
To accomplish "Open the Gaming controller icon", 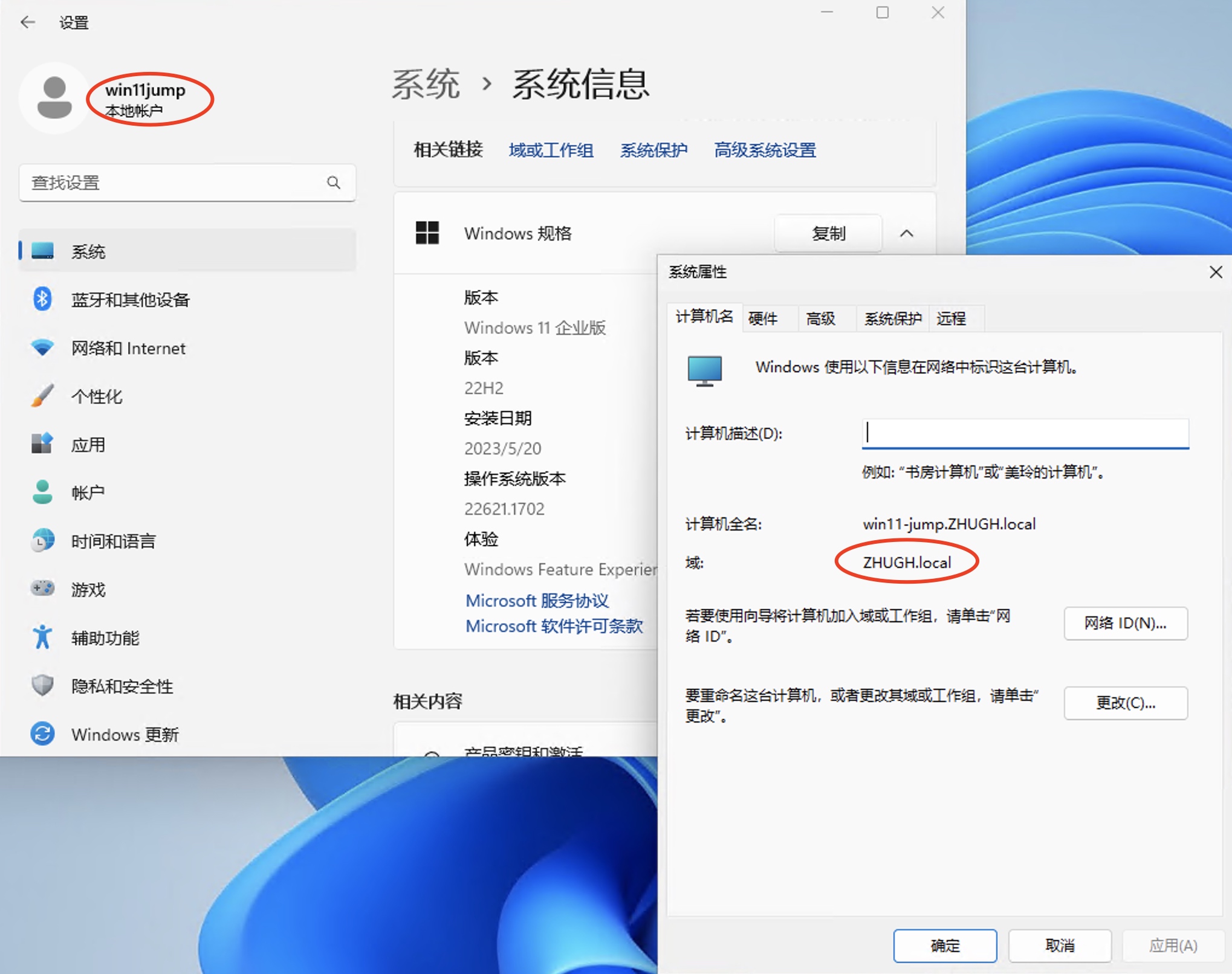I will (x=42, y=588).
